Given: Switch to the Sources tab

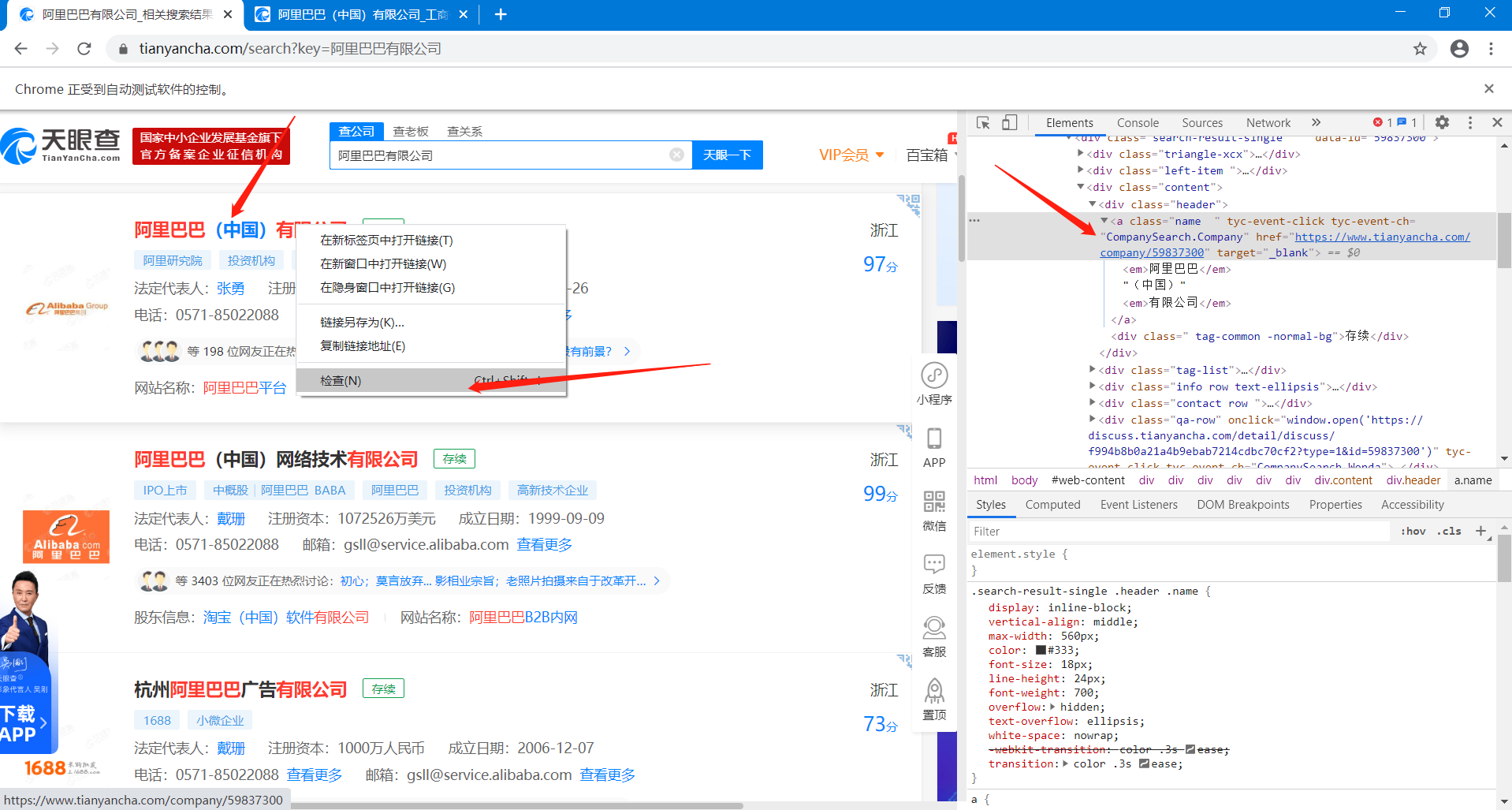Looking at the screenshot, I should pos(1202,122).
